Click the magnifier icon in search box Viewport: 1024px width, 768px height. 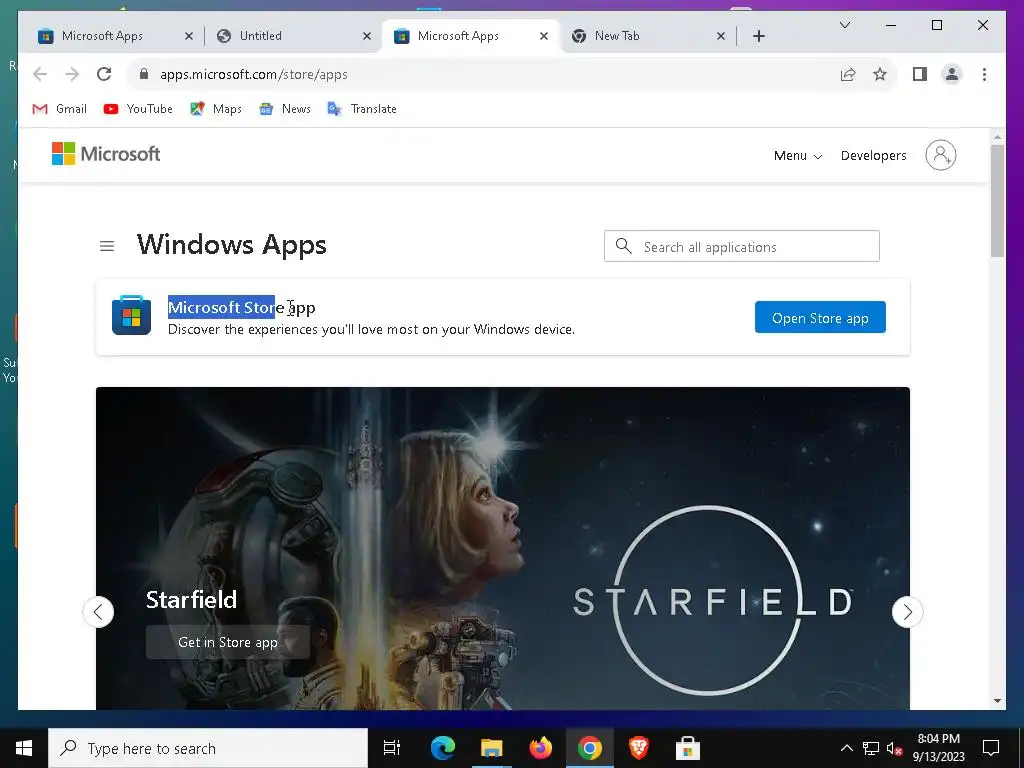[x=624, y=246]
